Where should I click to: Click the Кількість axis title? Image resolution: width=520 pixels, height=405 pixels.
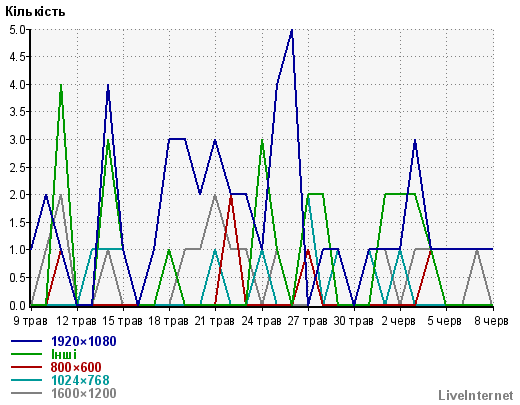click(x=35, y=12)
